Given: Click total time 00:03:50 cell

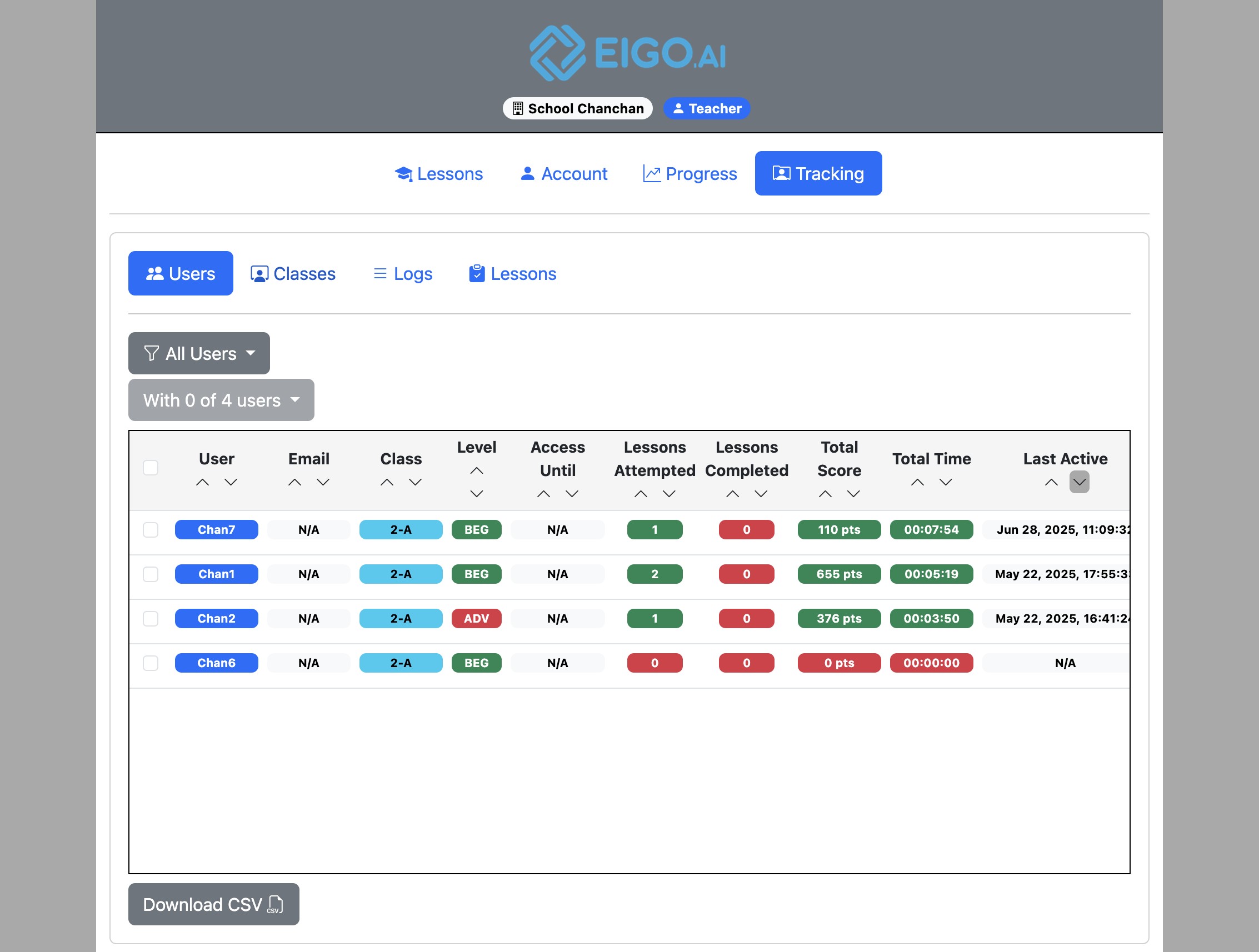Looking at the screenshot, I should pos(932,619).
